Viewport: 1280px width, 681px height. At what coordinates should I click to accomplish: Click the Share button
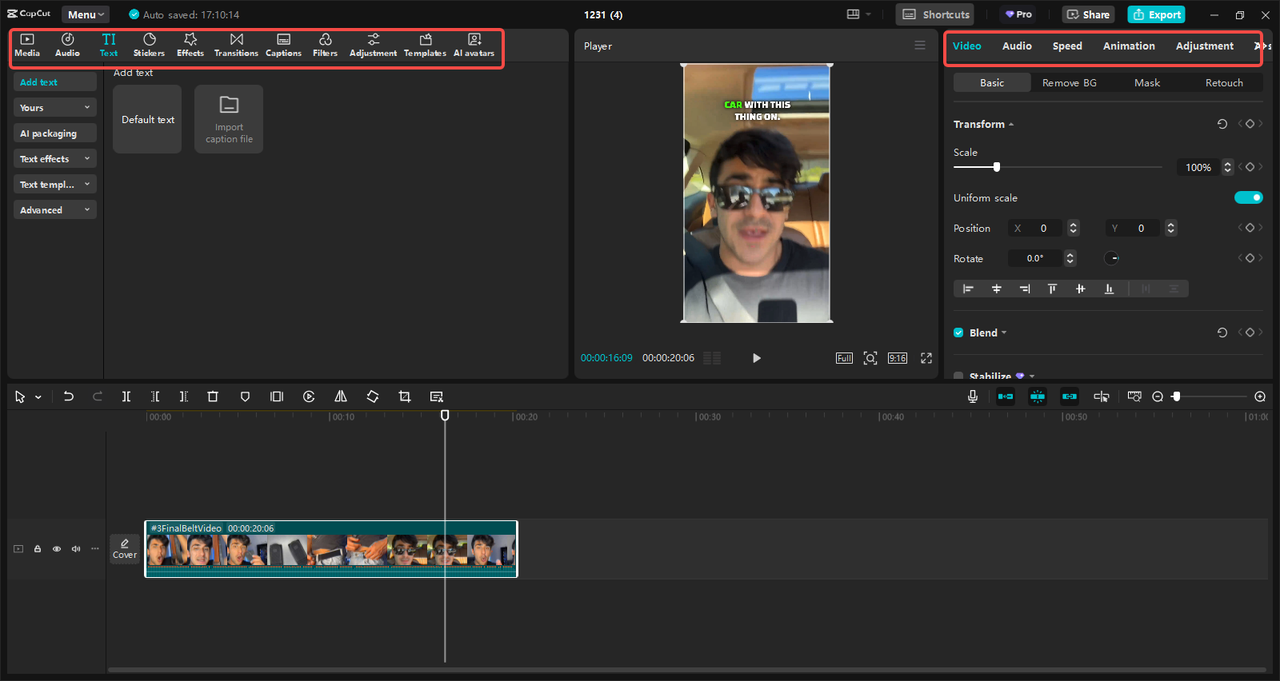(x=1088, y=15)
